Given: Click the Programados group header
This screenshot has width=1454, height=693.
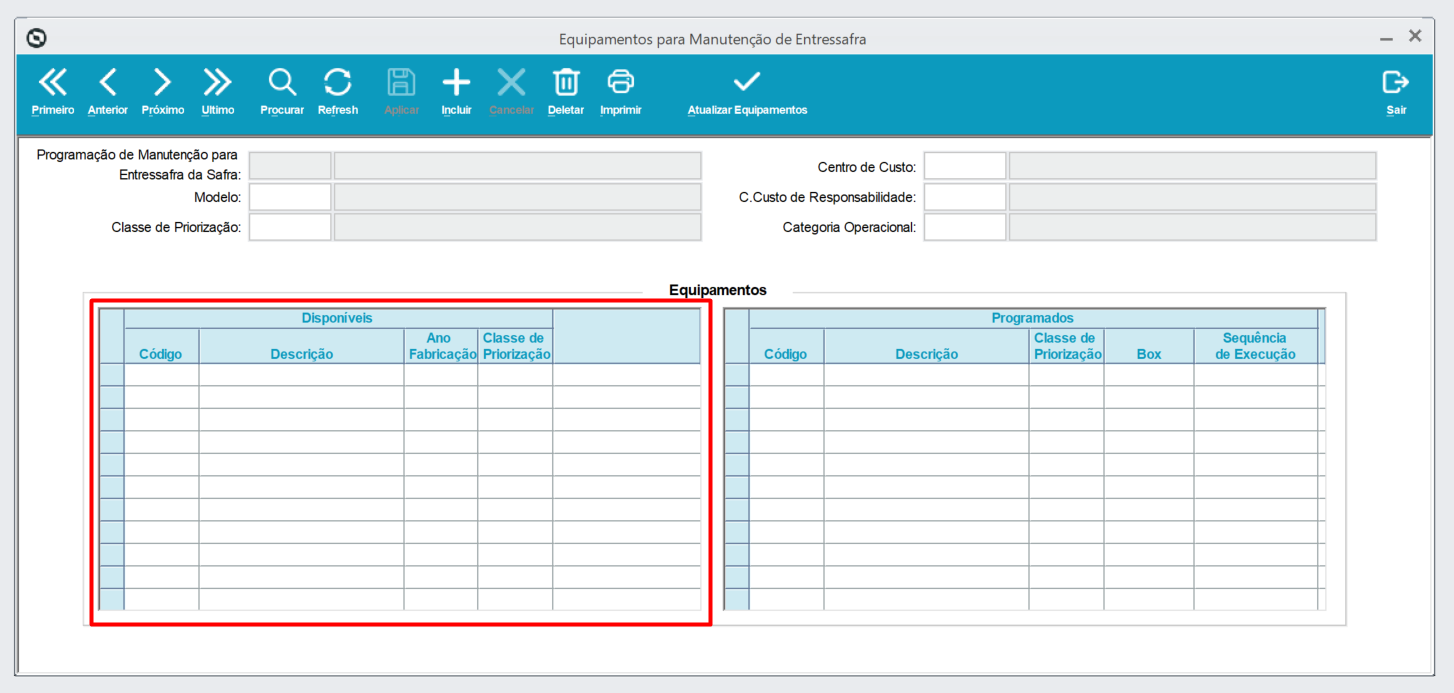Looking at the screenshot, I should tap(1033, 318).
